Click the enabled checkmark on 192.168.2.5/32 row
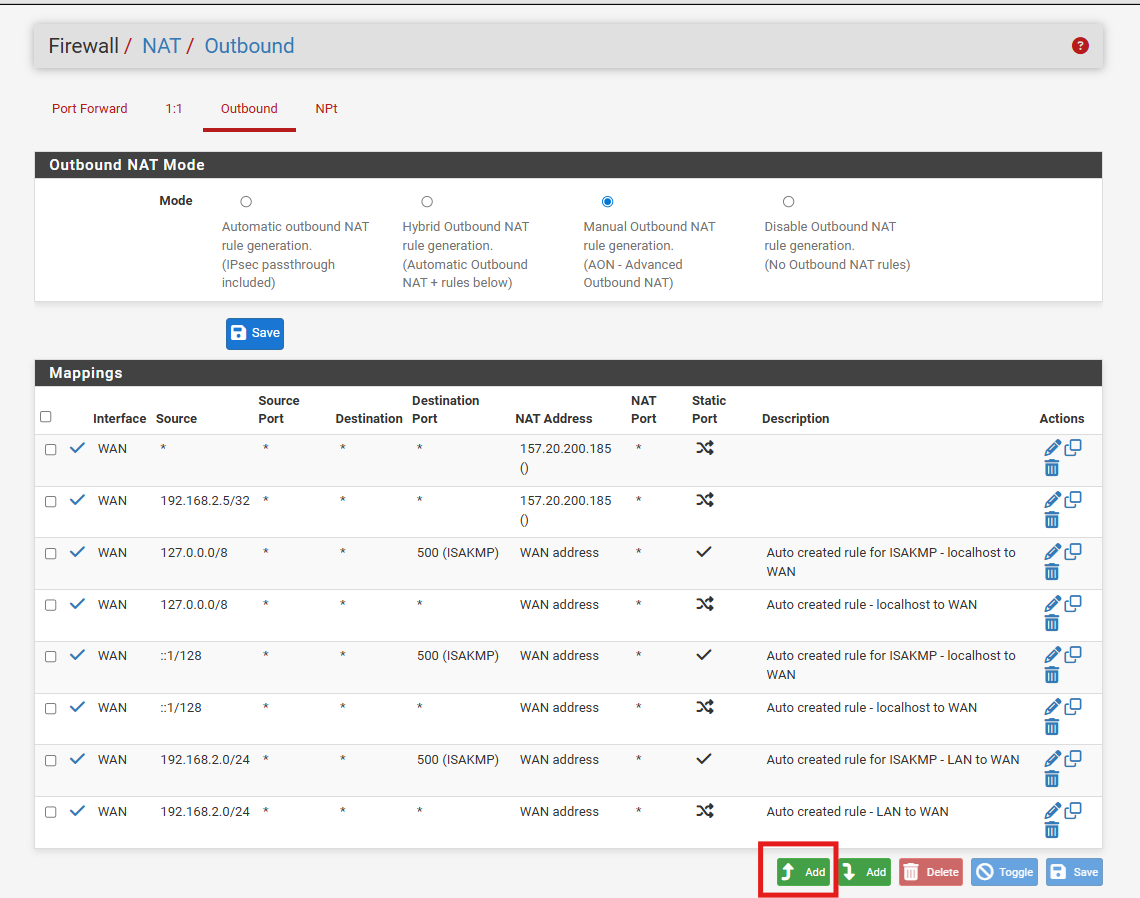This screenshot has width=1140, height=898. 77,500
